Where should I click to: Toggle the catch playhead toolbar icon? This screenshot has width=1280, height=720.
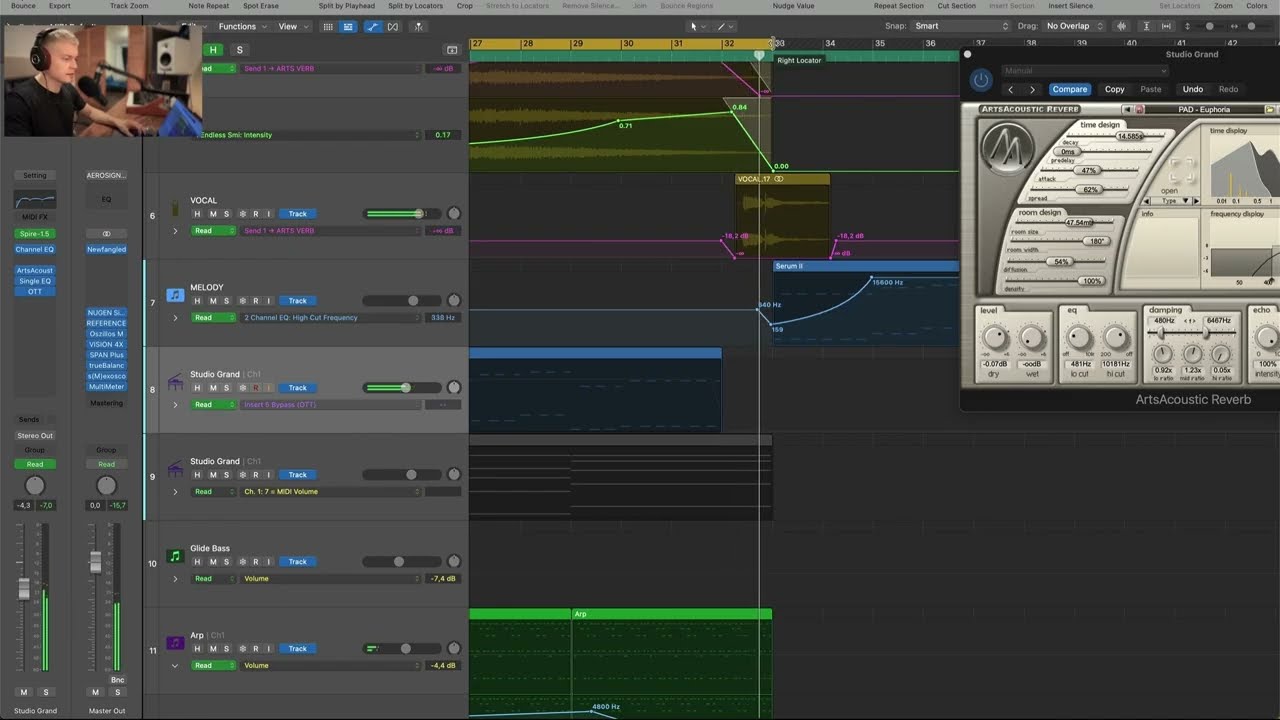(418, 26)
